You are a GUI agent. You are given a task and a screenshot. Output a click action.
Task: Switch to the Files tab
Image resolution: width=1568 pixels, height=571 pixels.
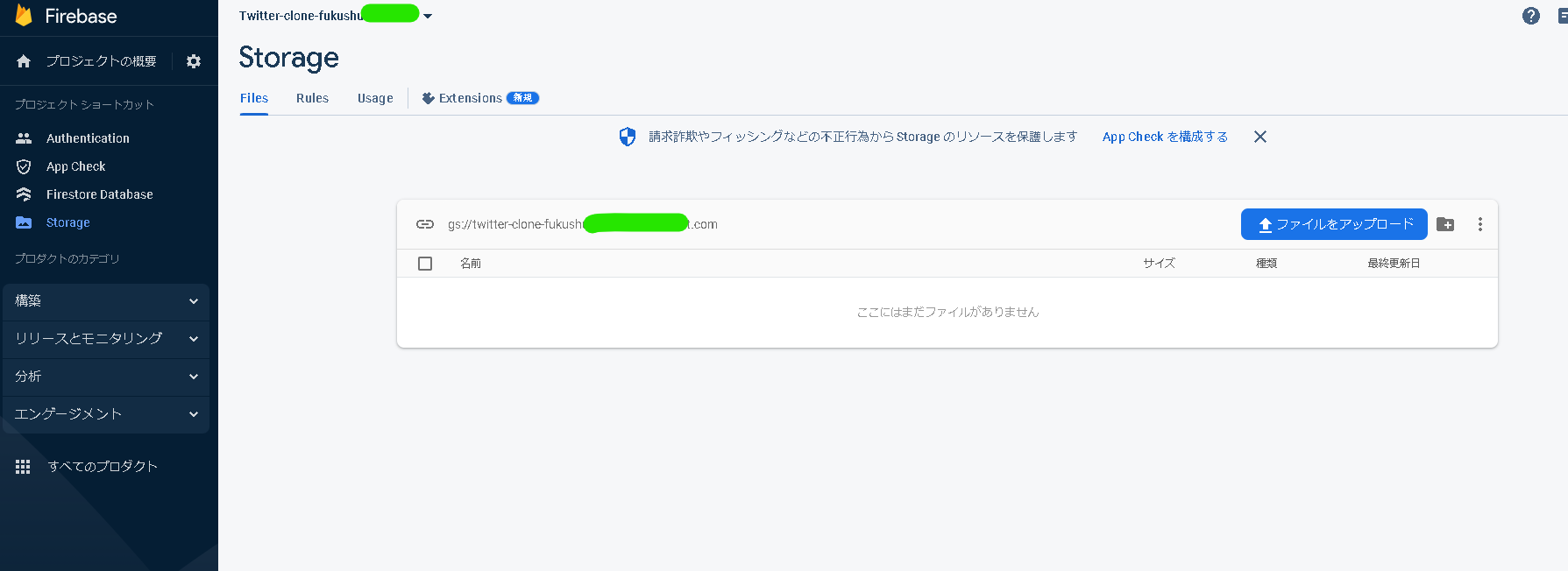[x=254, y=98]
